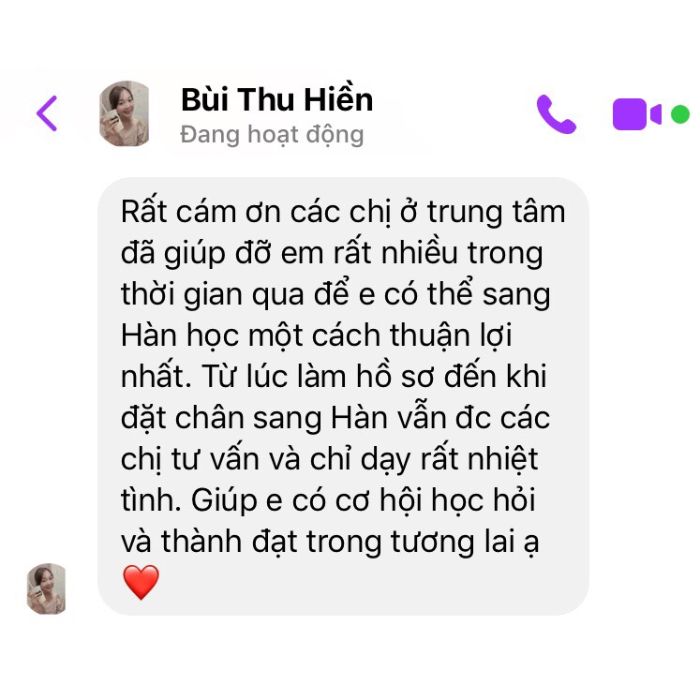Click the line "chị tư vấn và chỉ dạy"

pyautogui.click(x=329, y=459)
